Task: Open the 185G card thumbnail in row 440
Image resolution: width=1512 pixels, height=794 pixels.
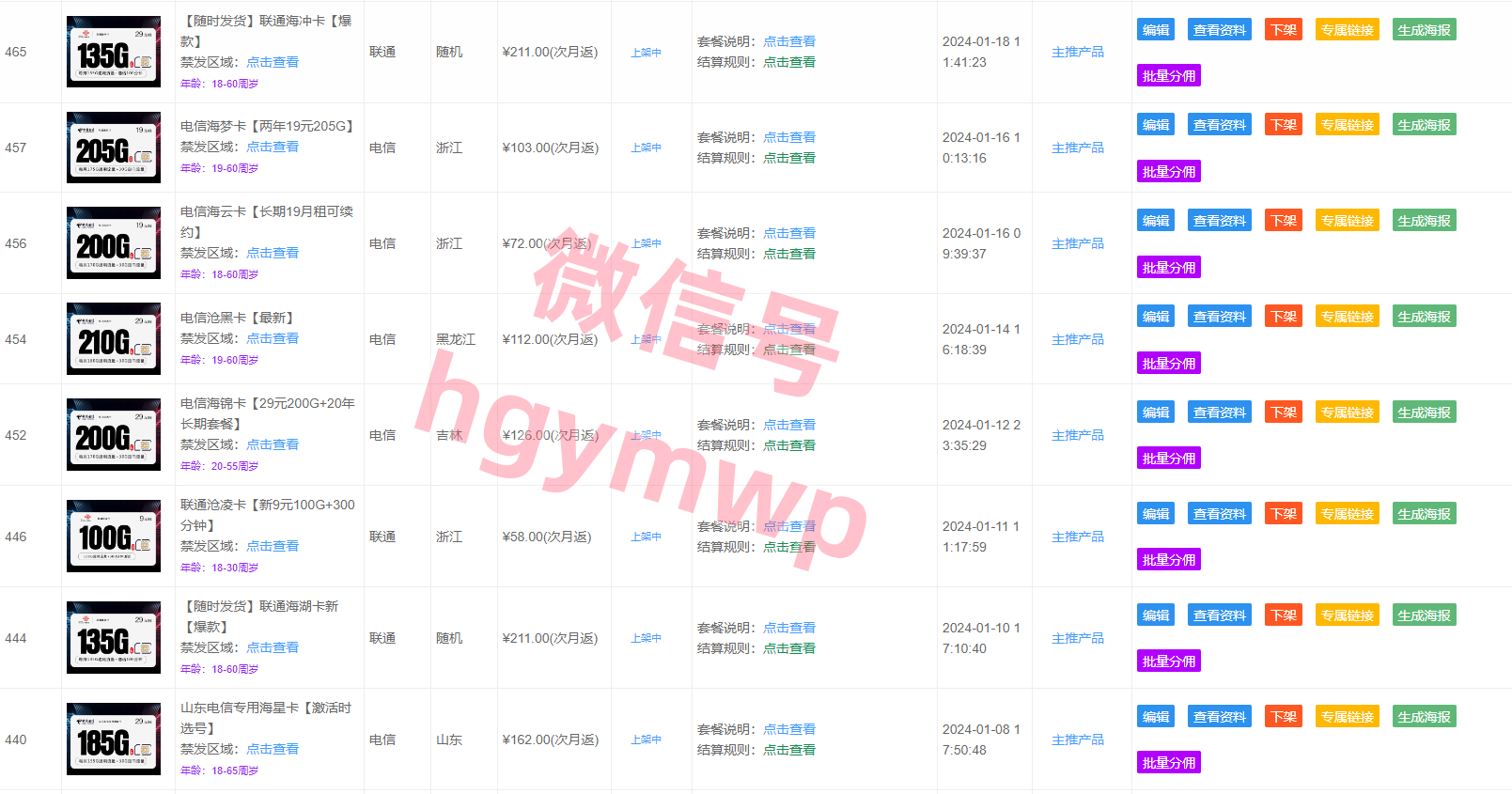Action: [x=114, y=740]
